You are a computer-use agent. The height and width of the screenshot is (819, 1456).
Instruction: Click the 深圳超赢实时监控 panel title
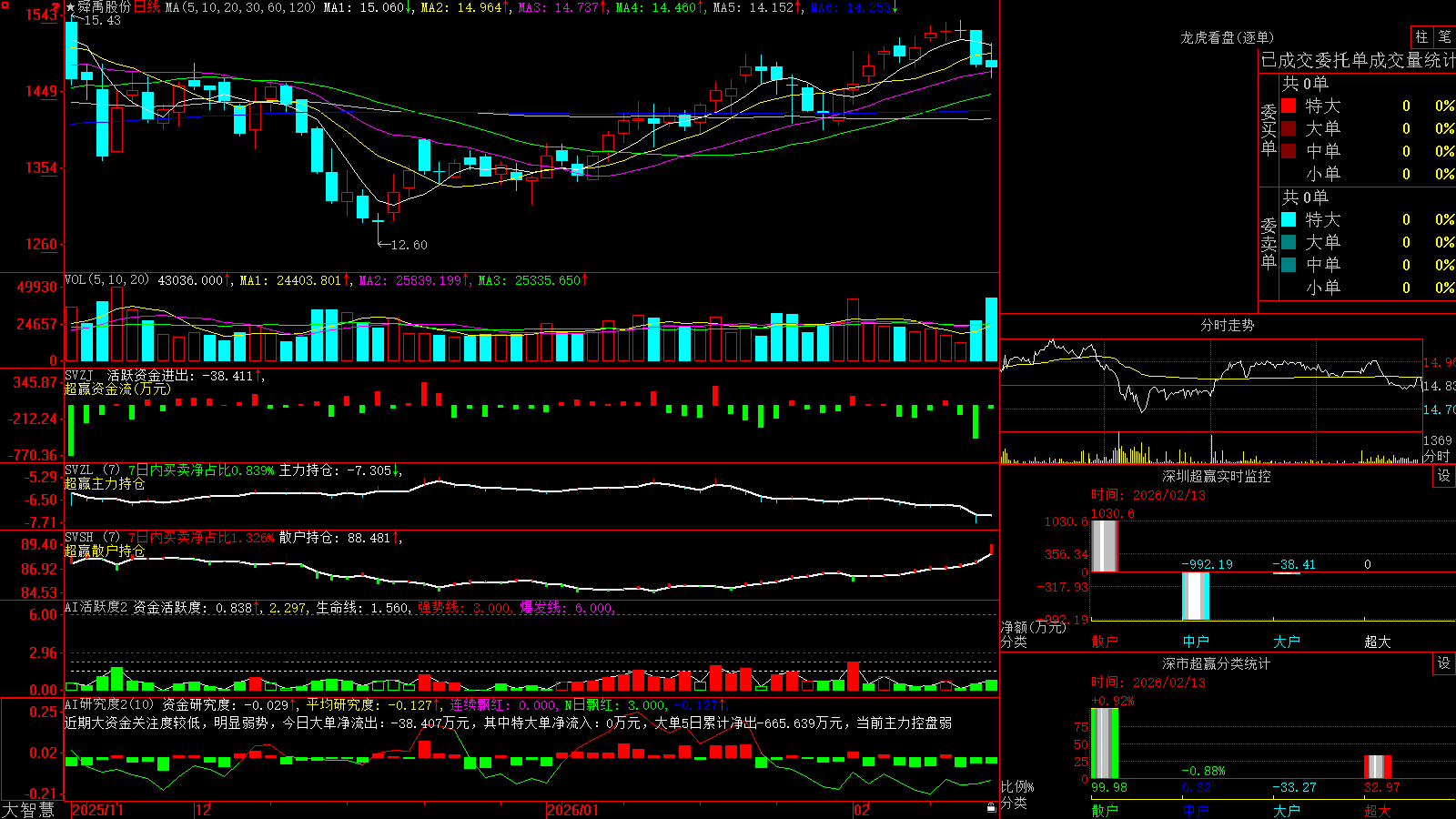coord(1217,476)
